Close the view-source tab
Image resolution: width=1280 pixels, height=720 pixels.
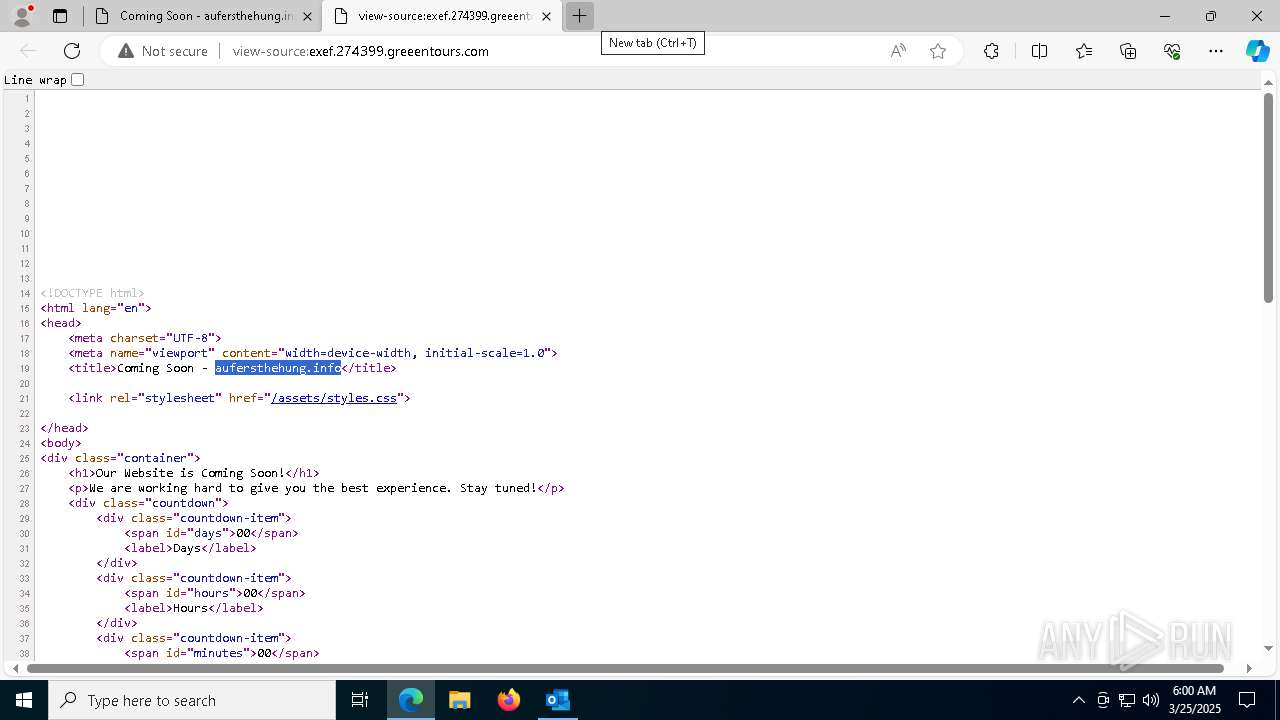(546, 16)
